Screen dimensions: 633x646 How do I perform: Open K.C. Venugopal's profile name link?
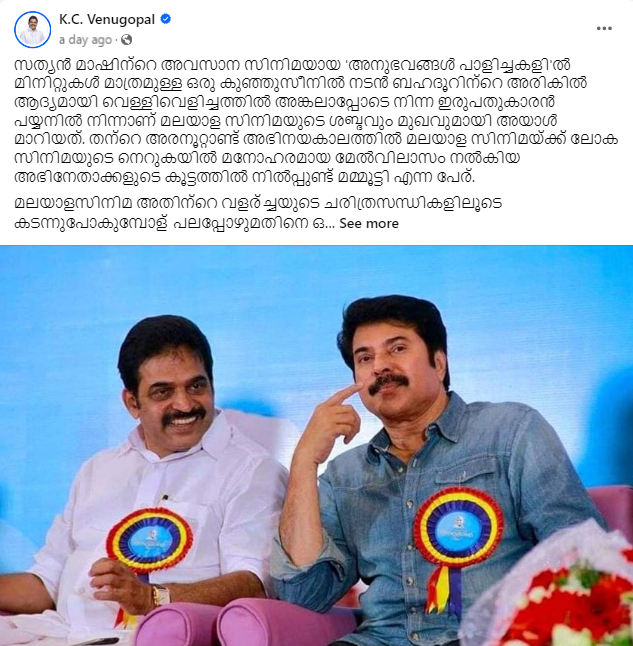(x=107, y=19)
